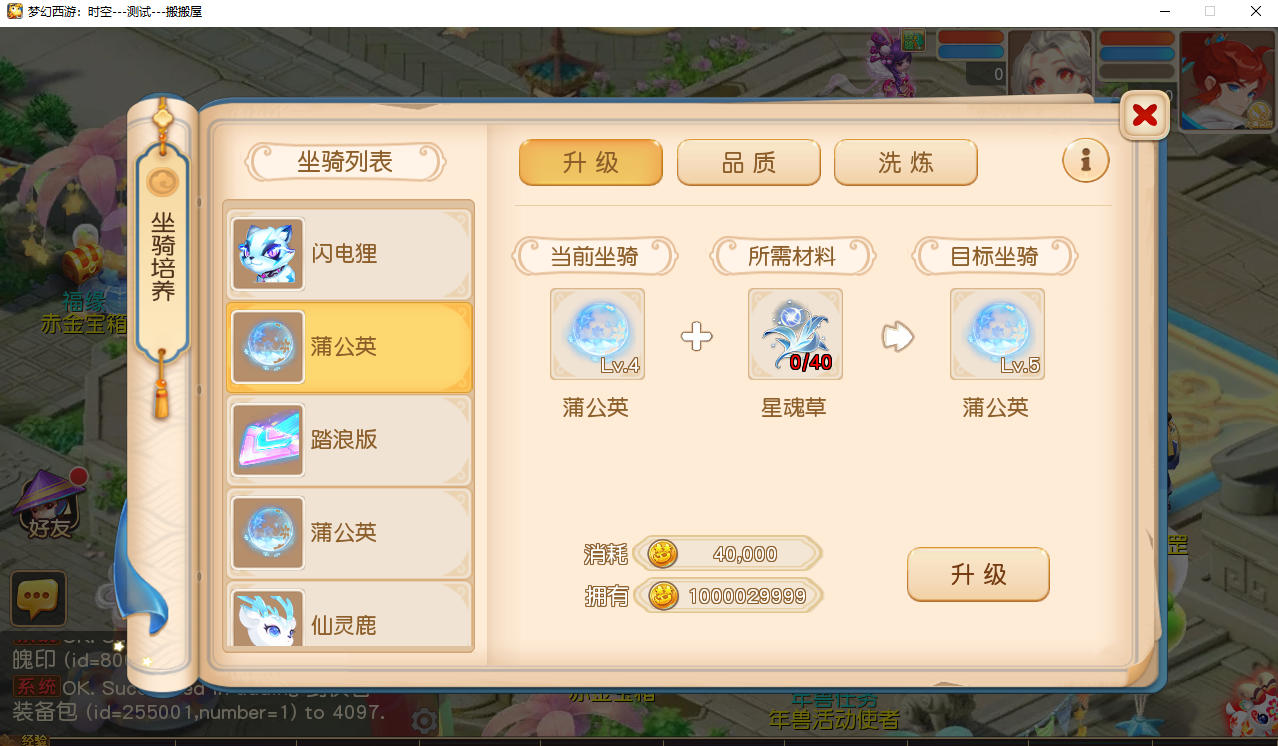The height and width of the screenshot is (746, 1278).
Task: Select the highlighted 蒲公英 mount entry
Action: (349, 347)
